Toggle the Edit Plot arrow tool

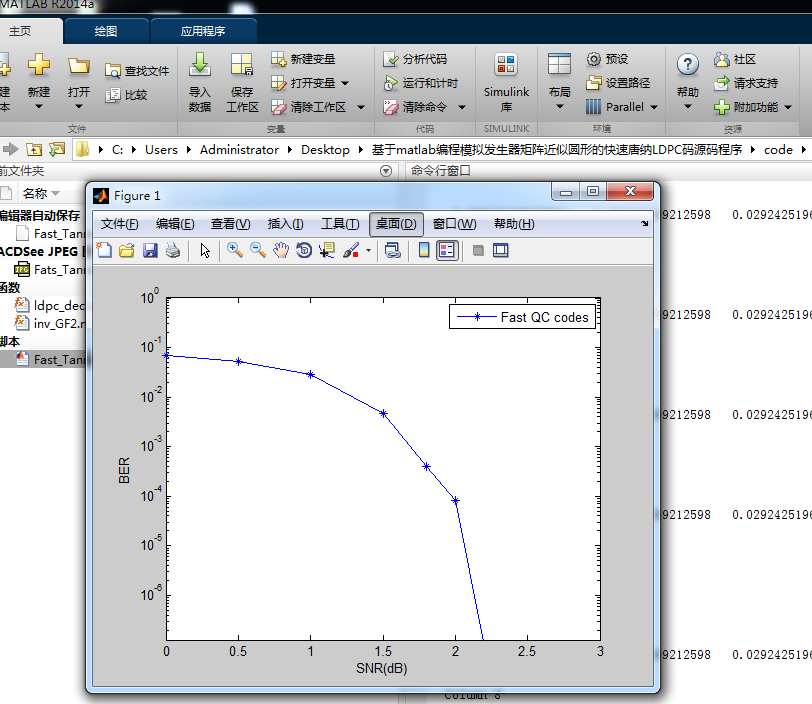pos(205,251)
